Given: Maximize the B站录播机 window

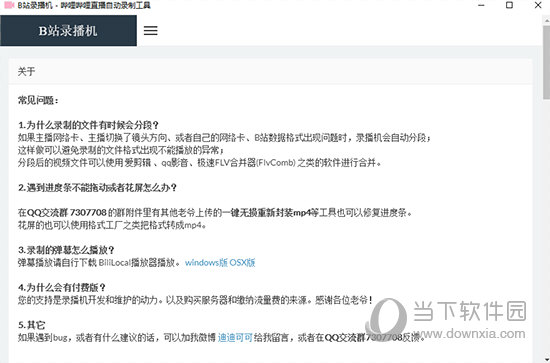Looking at the screenshot, I should click(509, 5).
